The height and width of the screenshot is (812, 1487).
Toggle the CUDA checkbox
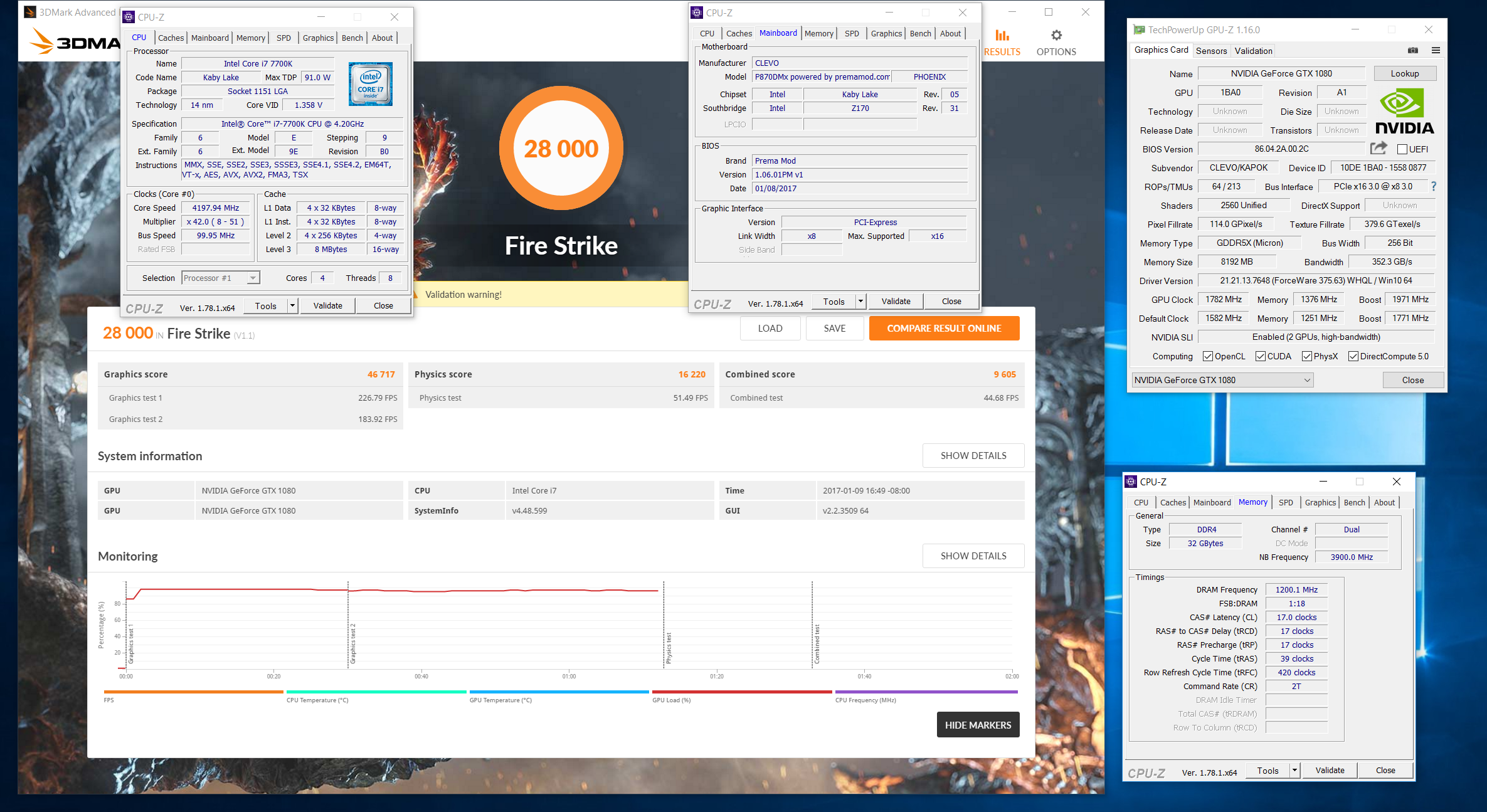tap(1261, 356)
